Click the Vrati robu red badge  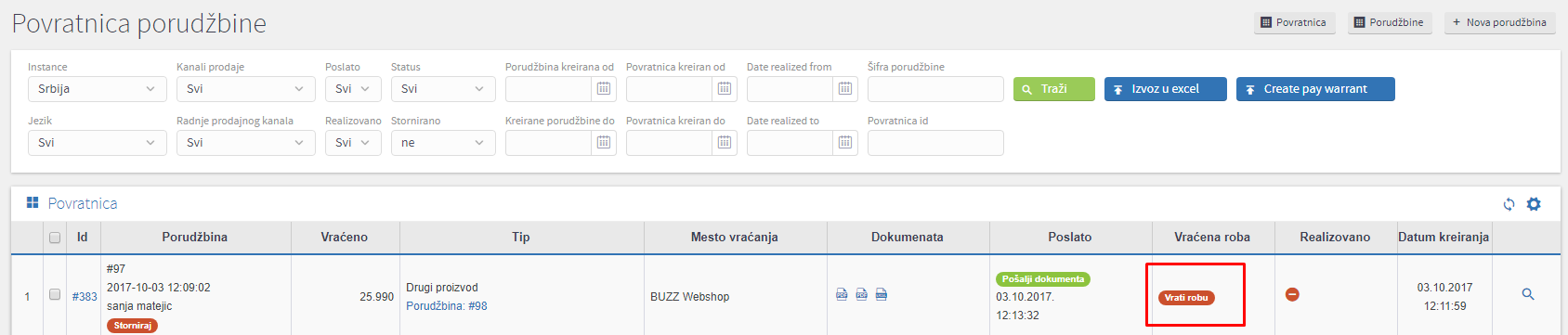coord(1186,298)
